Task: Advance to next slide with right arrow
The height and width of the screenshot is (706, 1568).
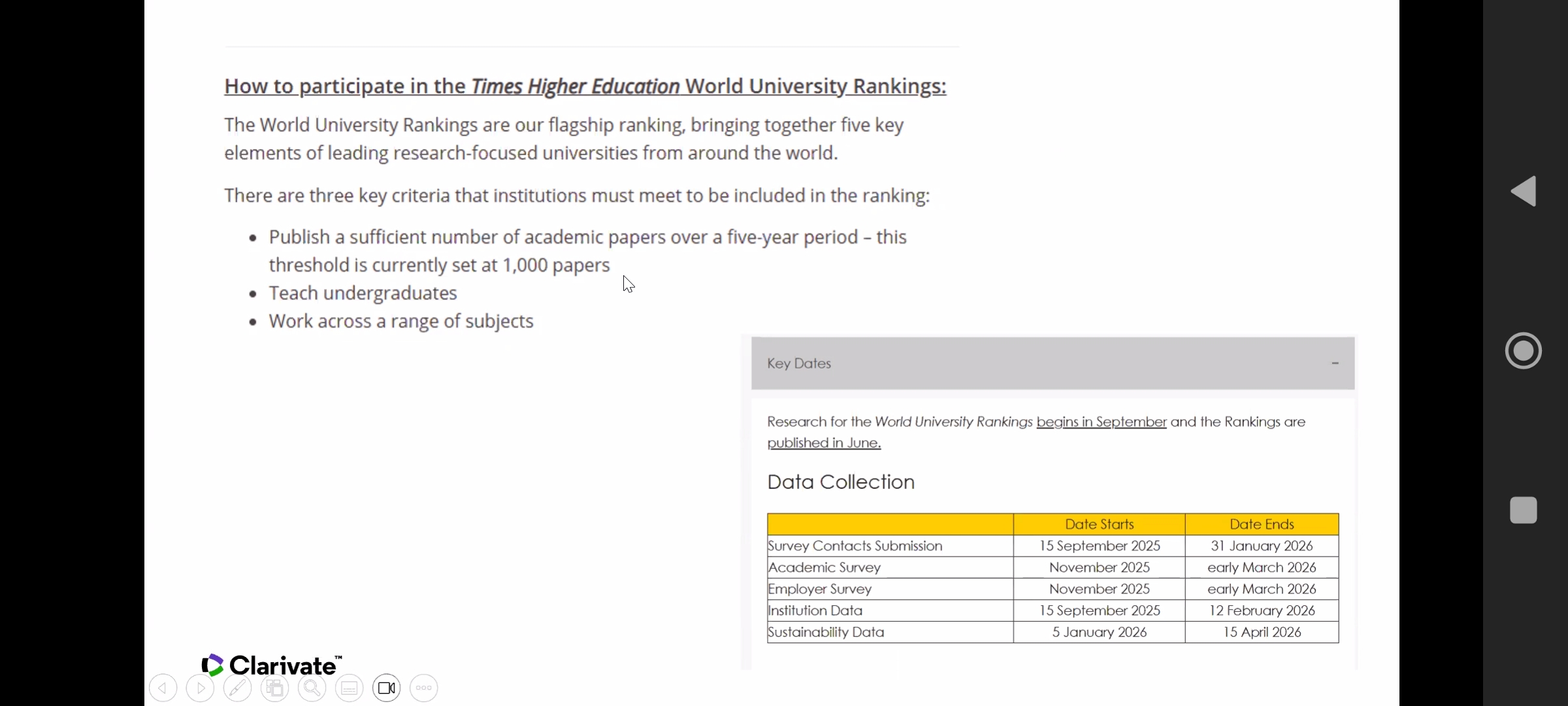Action: point(201,688)
